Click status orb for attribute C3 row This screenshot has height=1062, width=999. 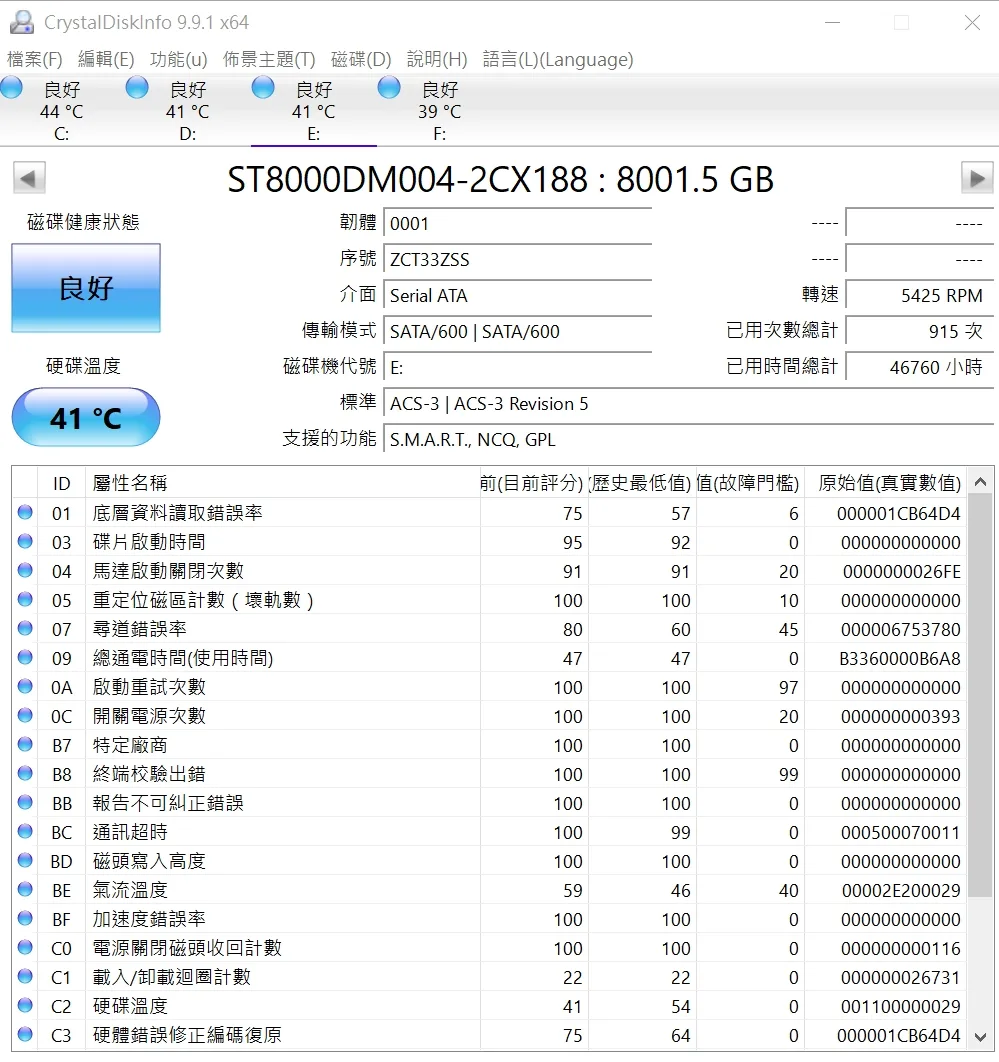[x=25, y=1034]
